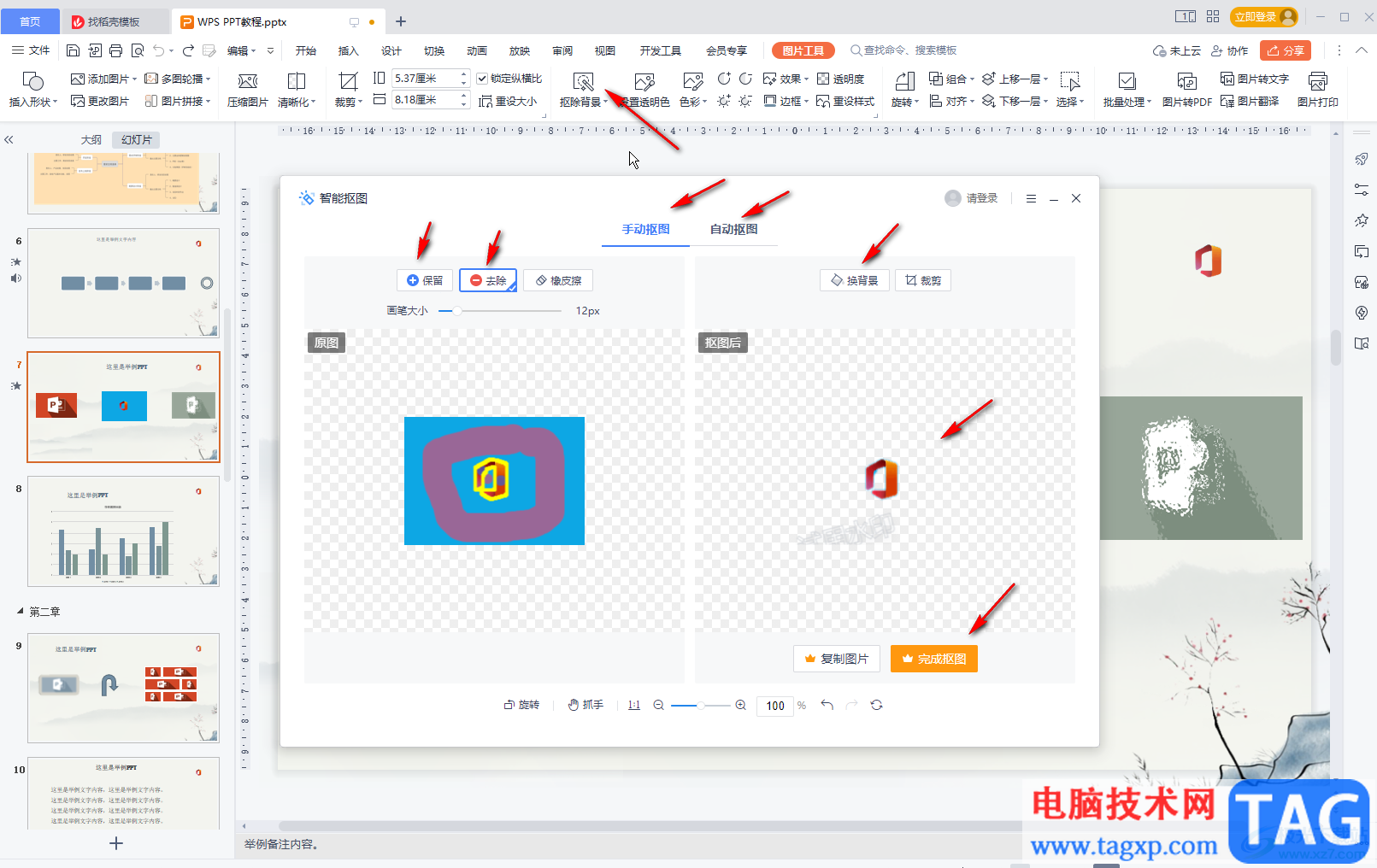Select the 橡皮擦 eraser tool in dialog
Image resolution: width=1377 pixels, height=868 pixels.
click(558, 280)
